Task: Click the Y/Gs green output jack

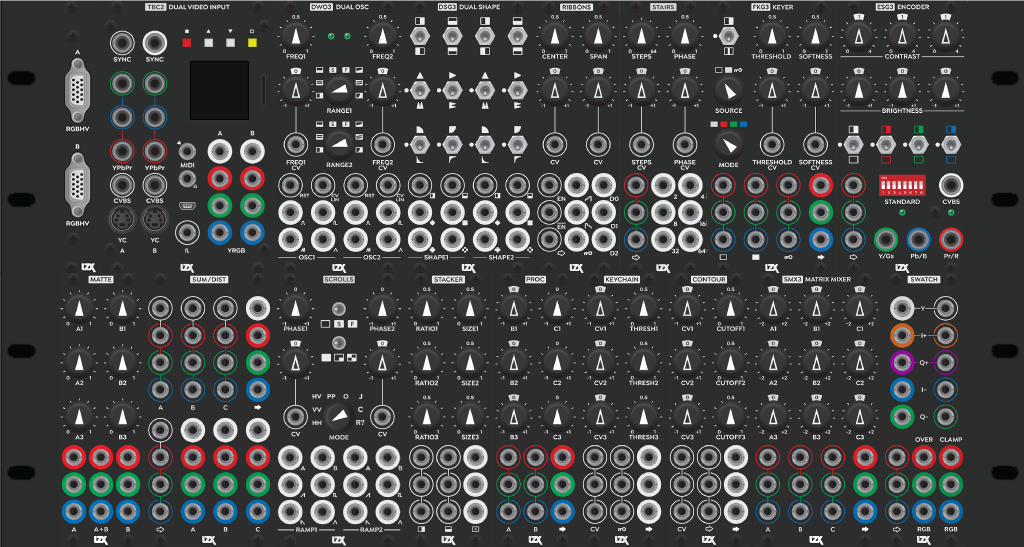Action: (885, 238)
